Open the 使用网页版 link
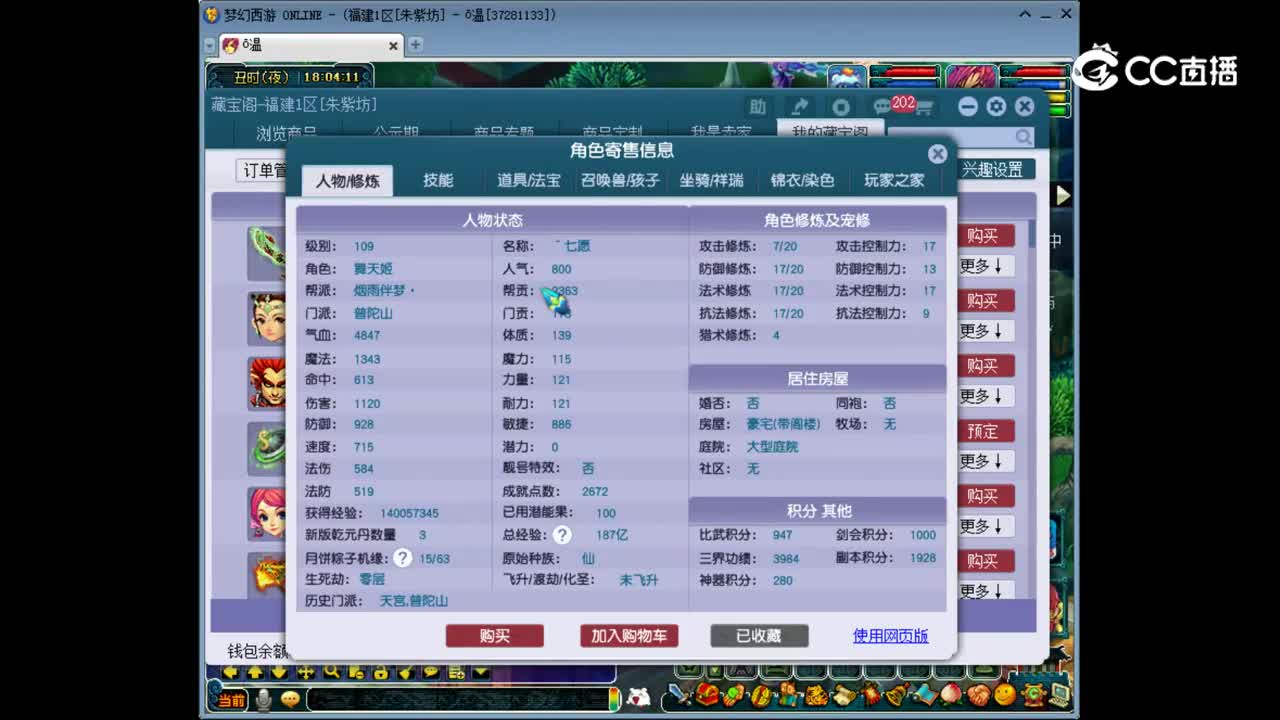Image resolution: width=1280 pixels, height=720 pixels. [890, 636]
